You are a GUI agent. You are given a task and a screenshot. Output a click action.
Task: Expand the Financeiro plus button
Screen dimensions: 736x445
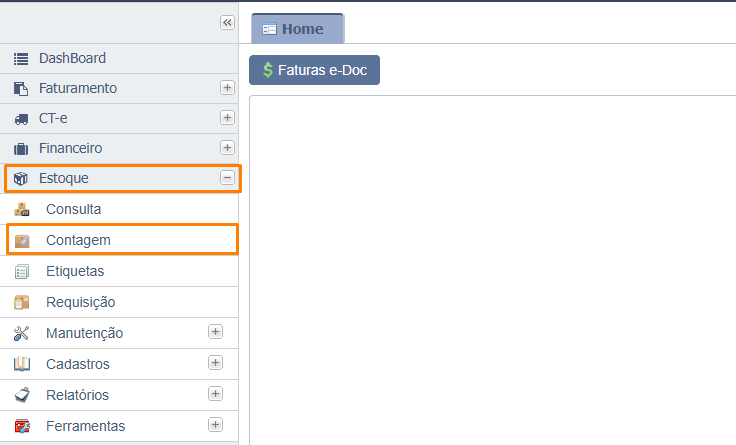pos(227,148)
